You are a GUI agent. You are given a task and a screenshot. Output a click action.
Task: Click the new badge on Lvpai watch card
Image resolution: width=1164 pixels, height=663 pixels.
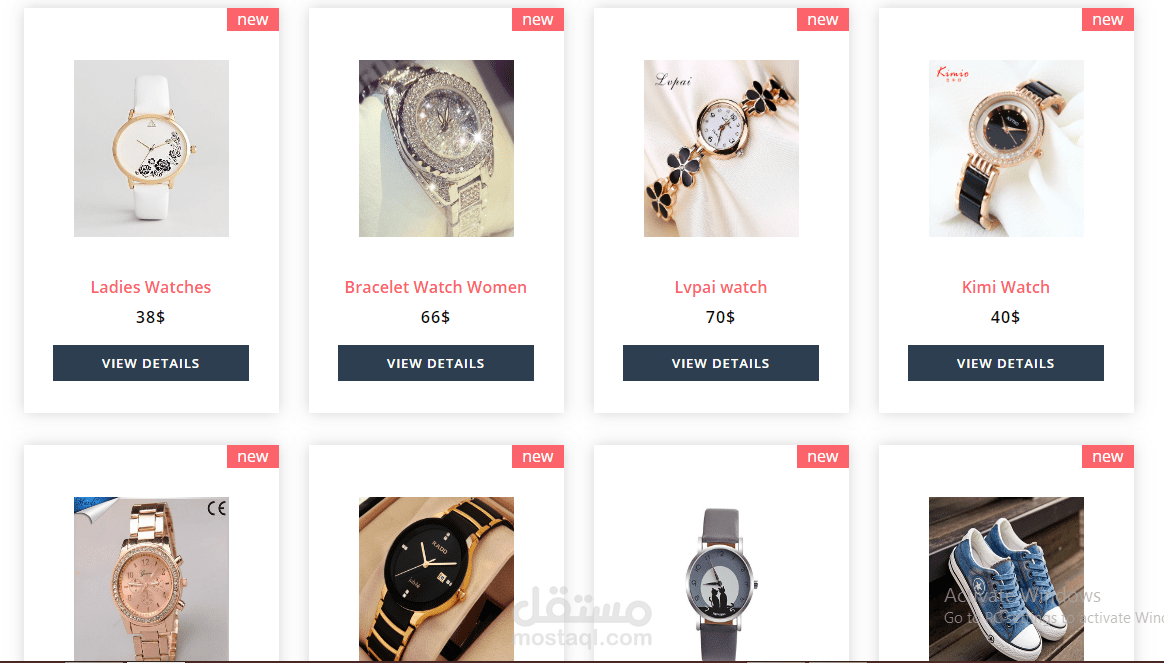823,19
